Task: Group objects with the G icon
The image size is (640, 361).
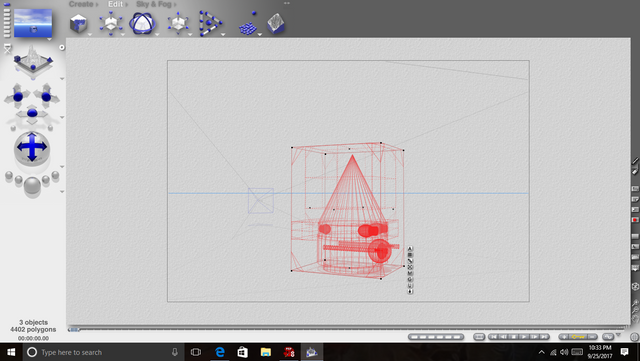Action: coord(410,279)
